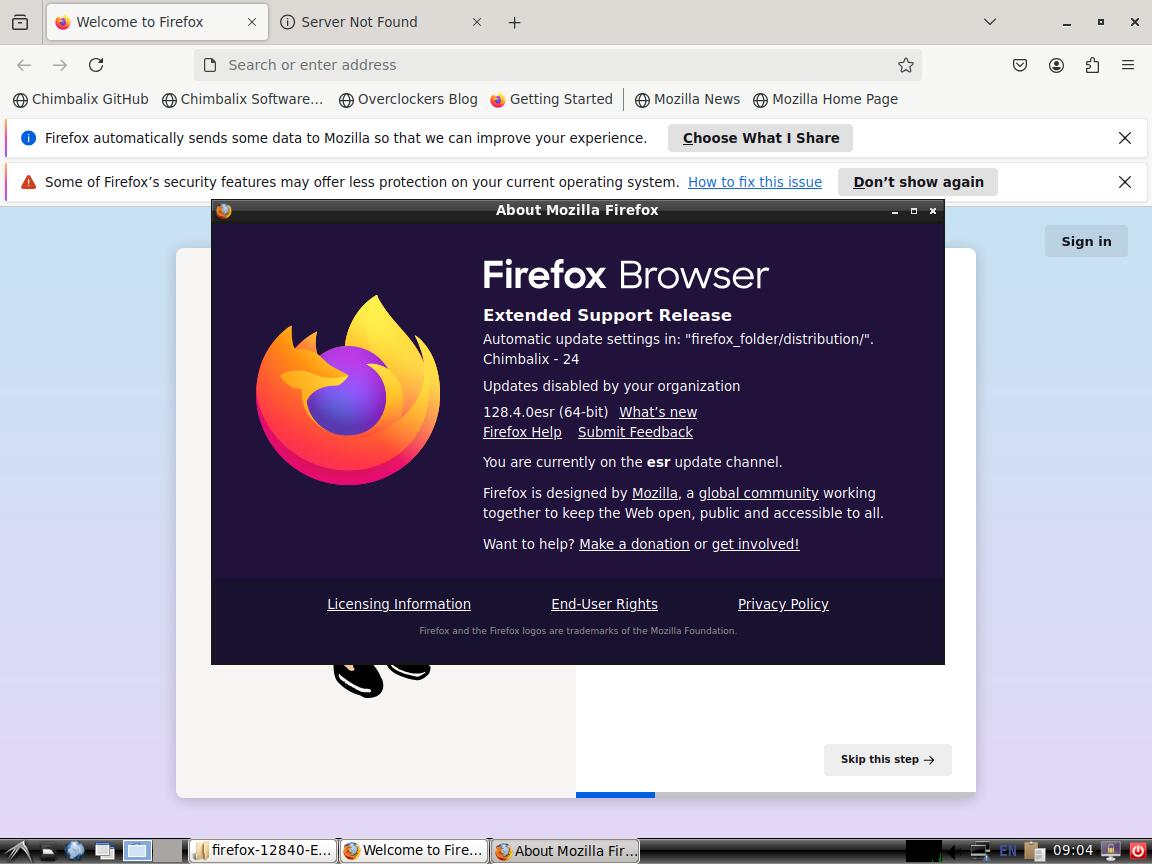Viewport: 1152px width, 864px height.
Task: Select the second workspace in the taskbar pager
Action: tap(168, 851)
